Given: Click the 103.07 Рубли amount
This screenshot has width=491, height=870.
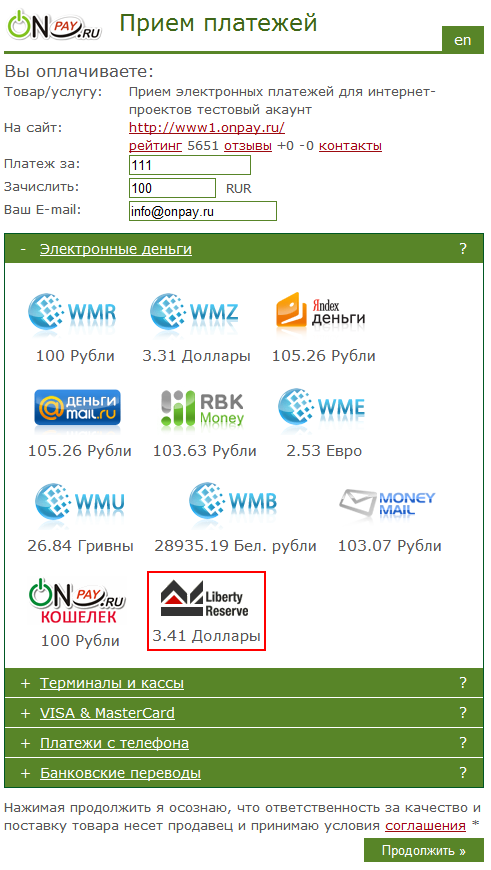Looking at the screenshot, I should (x=389, y=546).
